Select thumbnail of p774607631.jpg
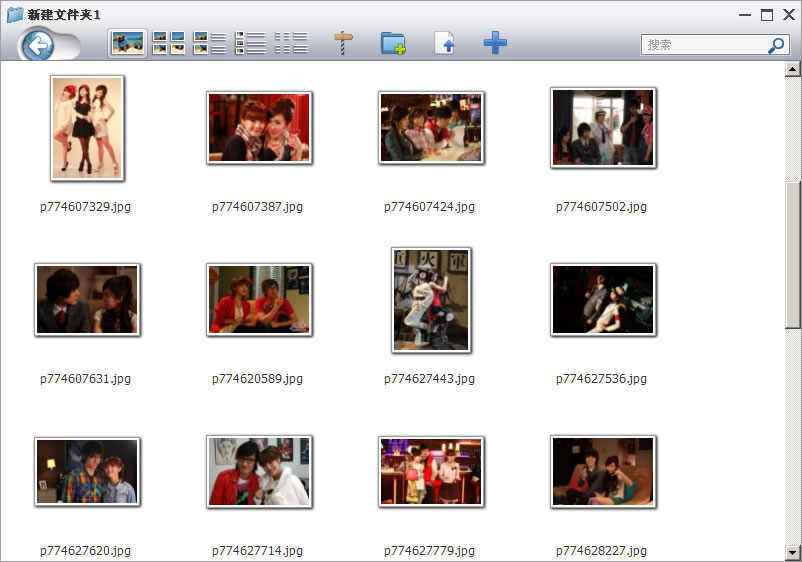802x562 pixels. click(x=87, y=300)
